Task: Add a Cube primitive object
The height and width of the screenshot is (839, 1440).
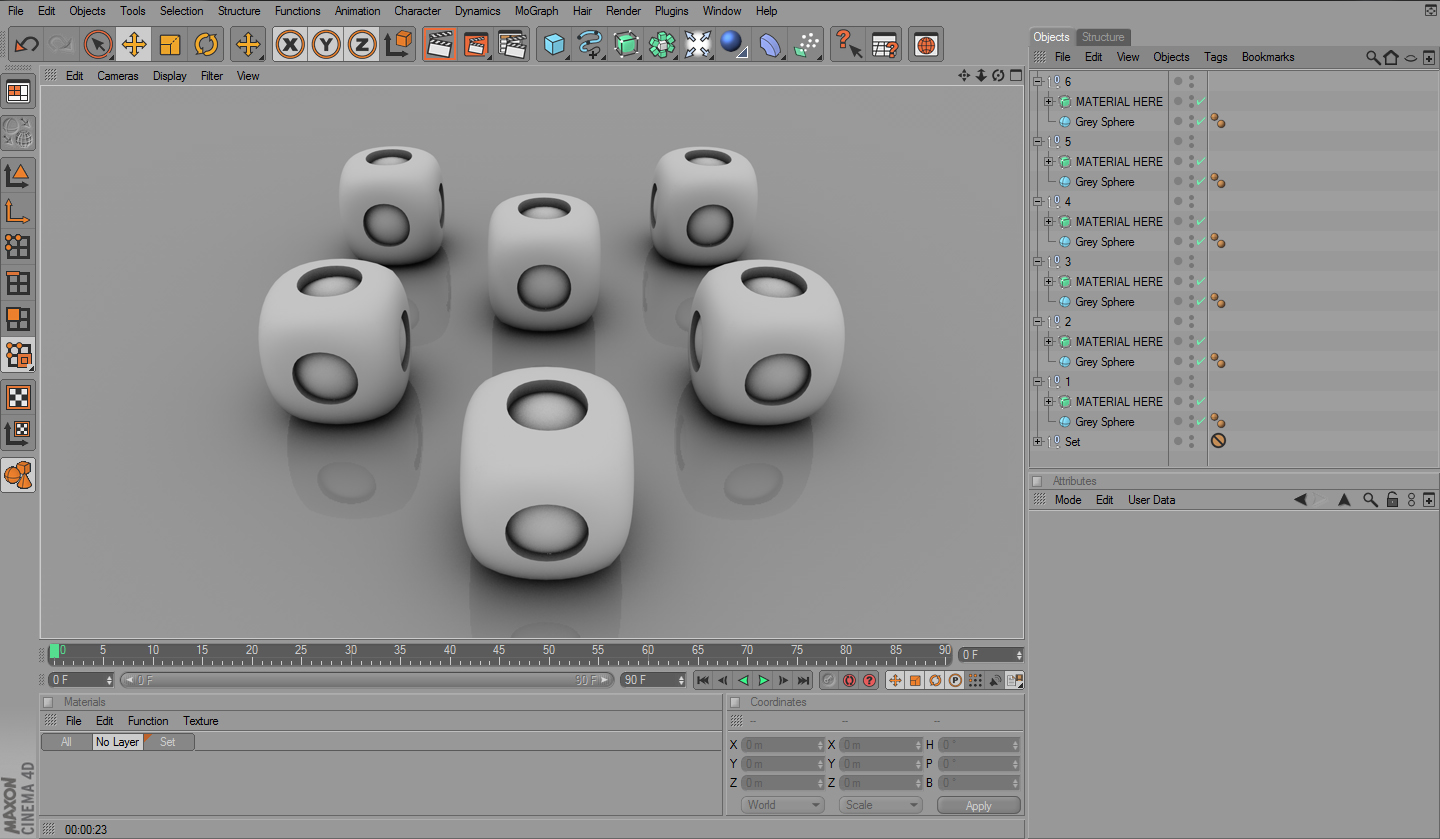Action: click(x=554, y=44)
